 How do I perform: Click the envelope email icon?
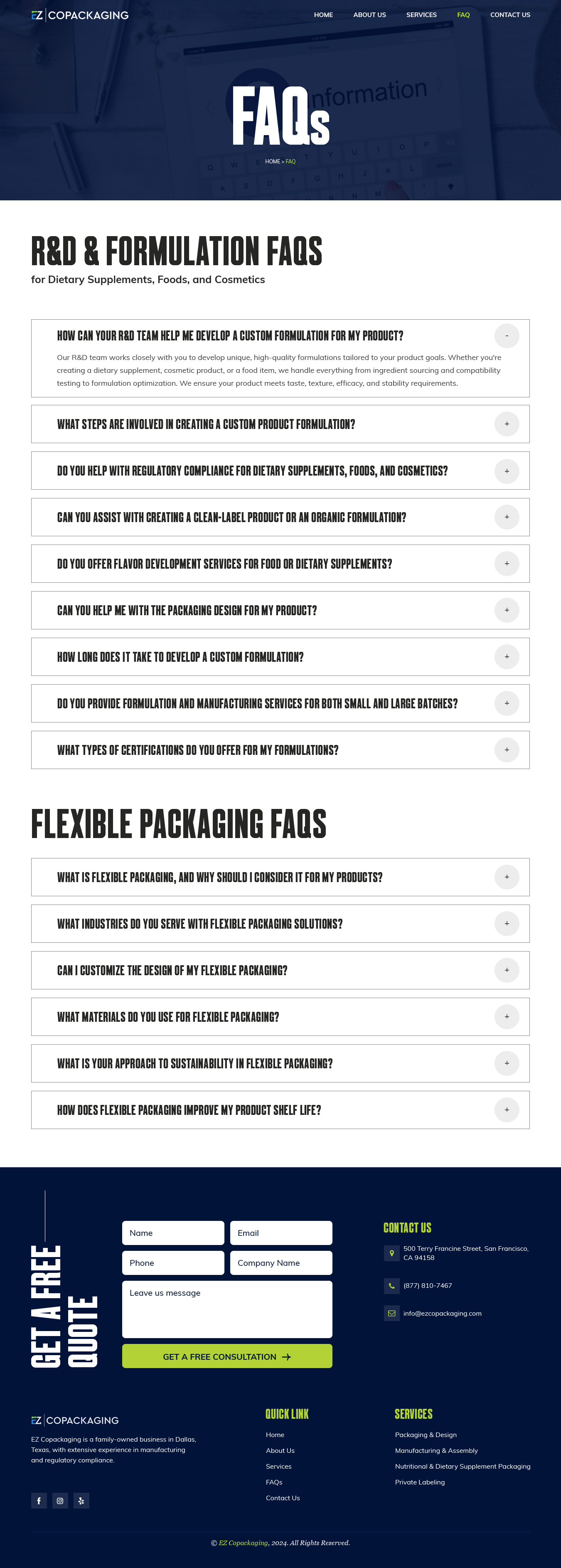[x=391, y=1313]
